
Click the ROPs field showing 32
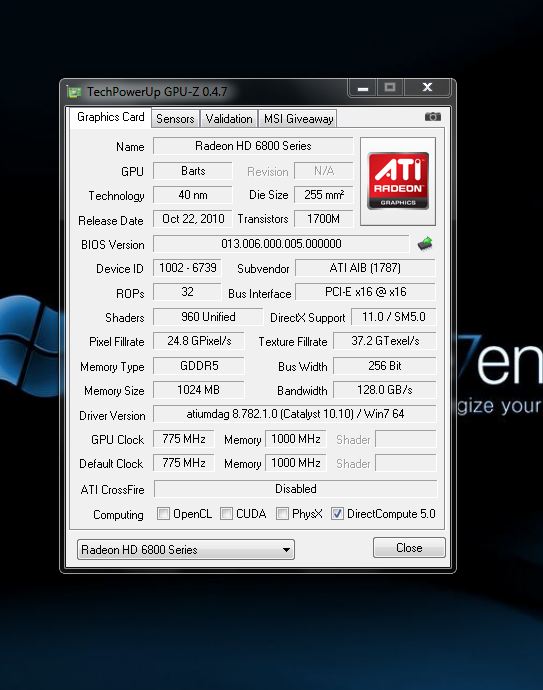pos(187,292)
